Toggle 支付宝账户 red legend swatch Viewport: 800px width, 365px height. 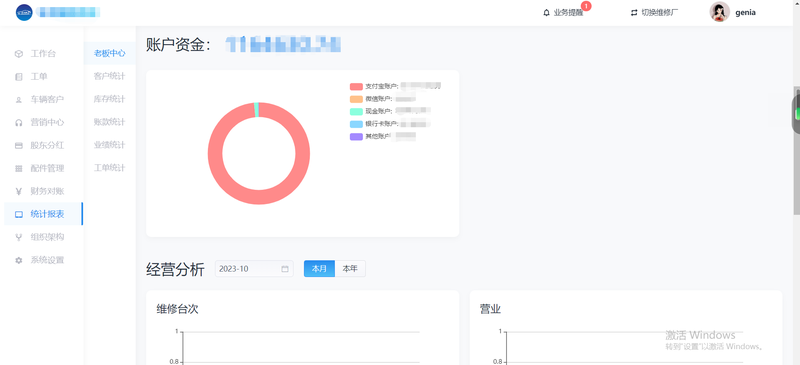tap(356, 86)
